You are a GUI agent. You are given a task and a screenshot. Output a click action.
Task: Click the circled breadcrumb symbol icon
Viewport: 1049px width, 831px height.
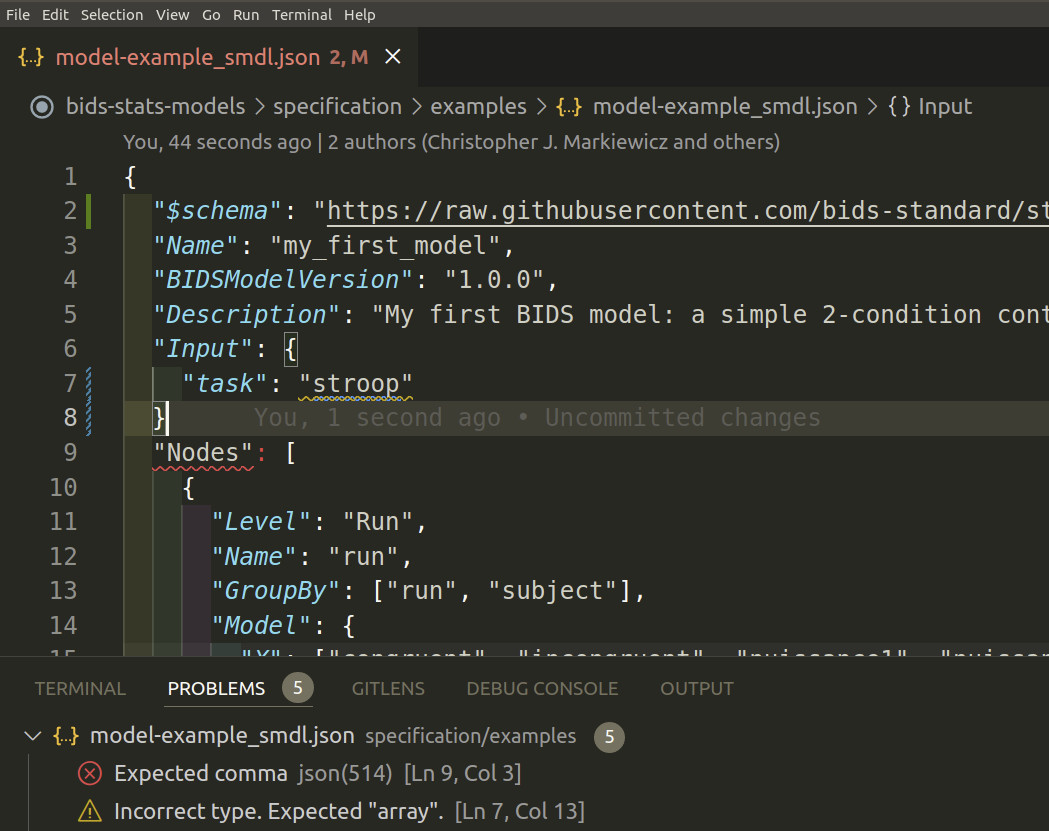[x=42, y=106]
